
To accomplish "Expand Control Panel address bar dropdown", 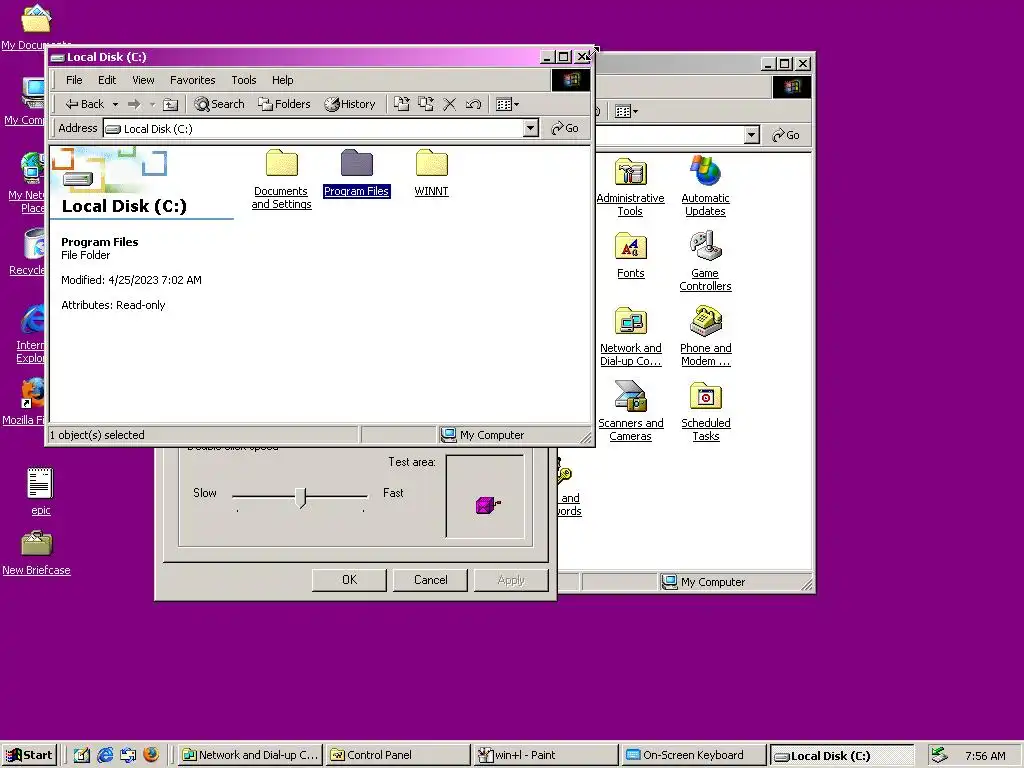I will point(752,135).
